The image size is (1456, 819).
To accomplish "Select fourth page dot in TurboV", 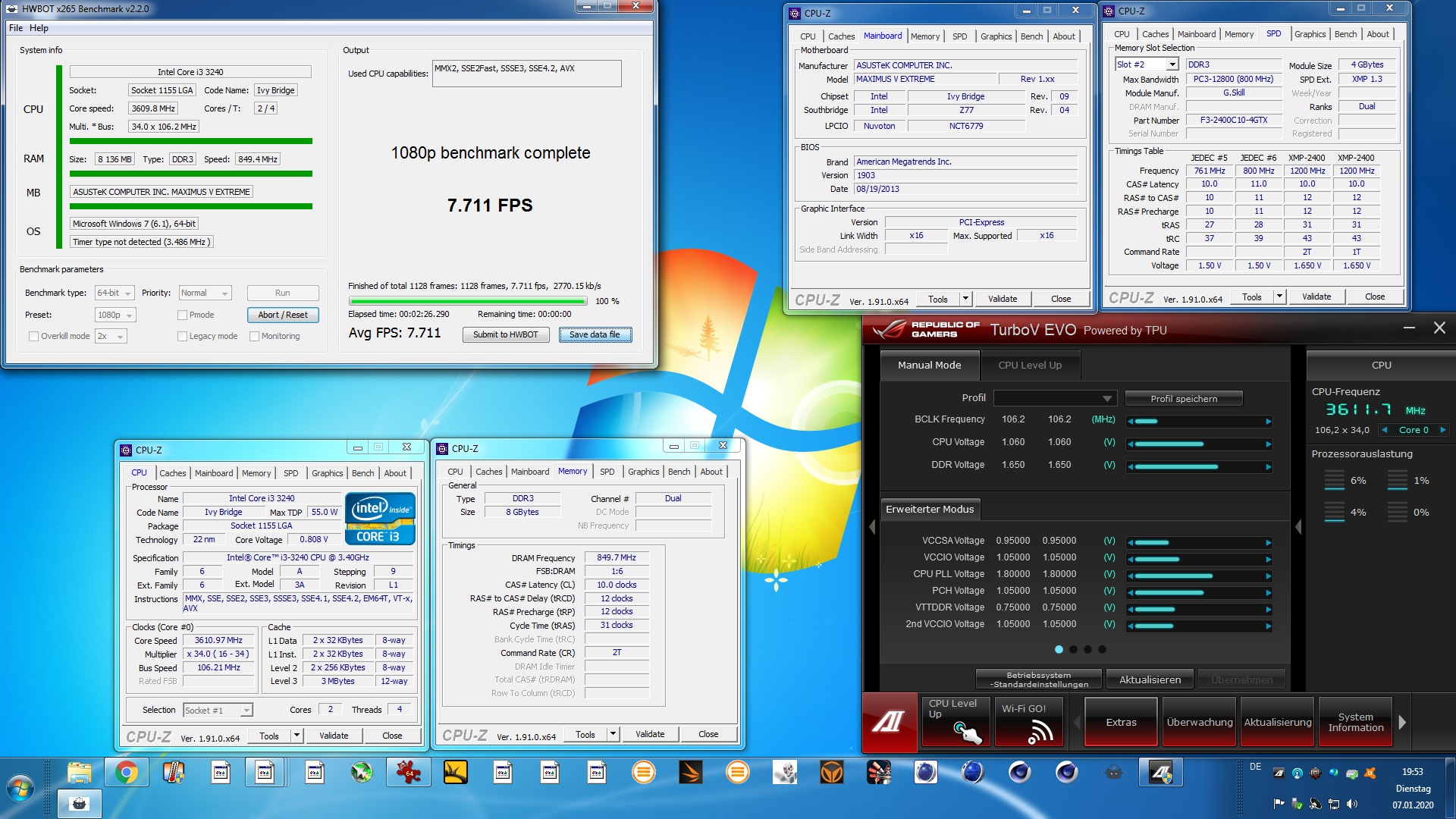I will [x=1102, y=649].
